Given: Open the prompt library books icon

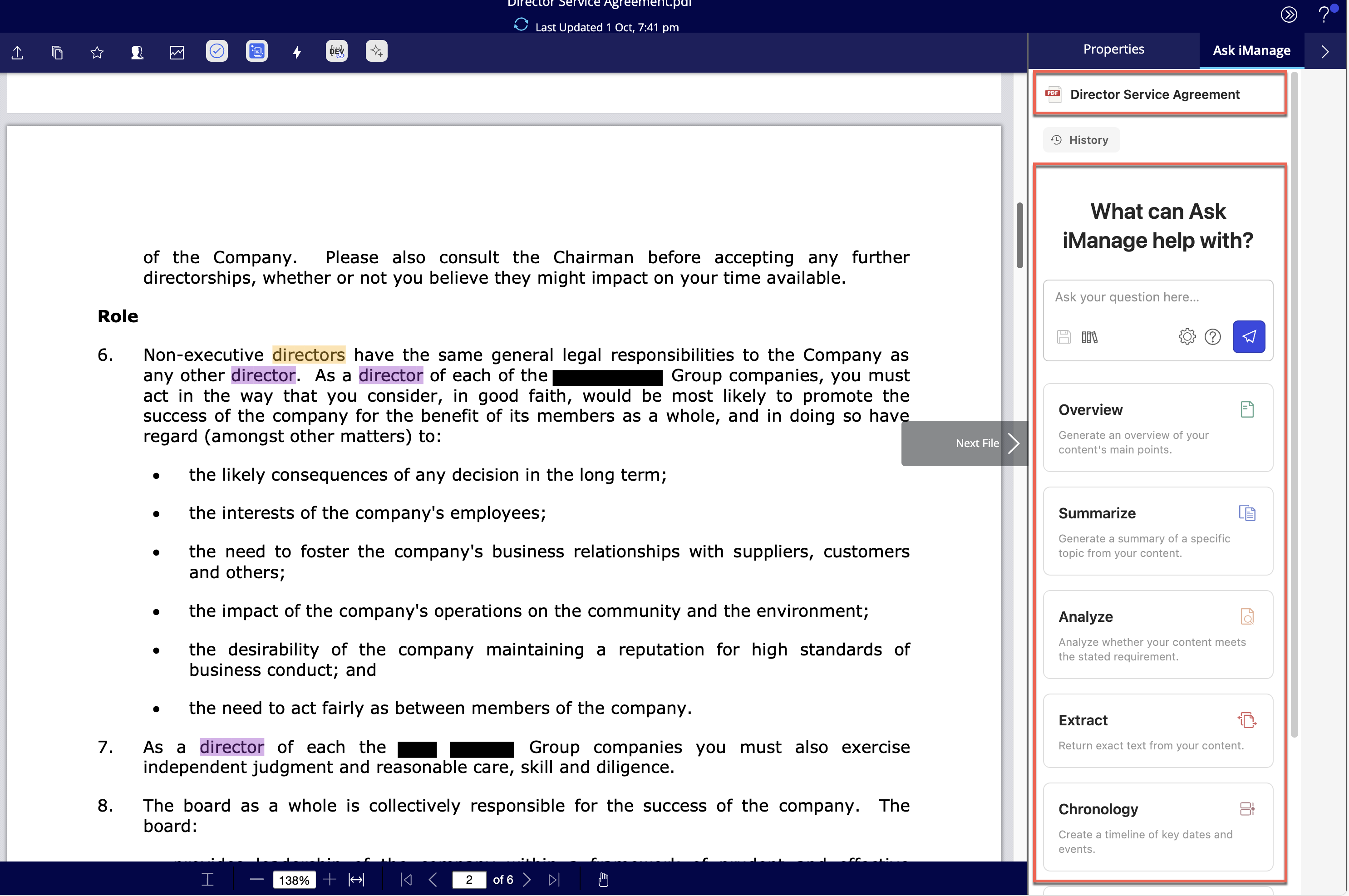Looking at the screenshot, I should (1090, 337).
